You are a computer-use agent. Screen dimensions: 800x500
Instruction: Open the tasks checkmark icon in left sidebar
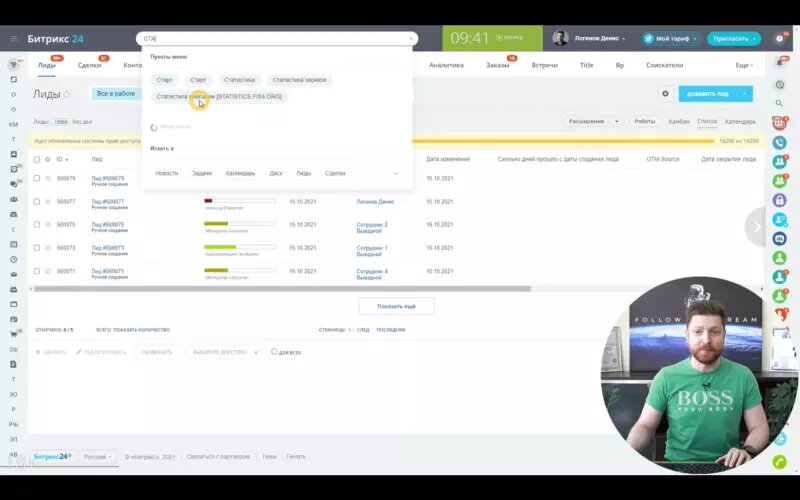tap(14, 169)
